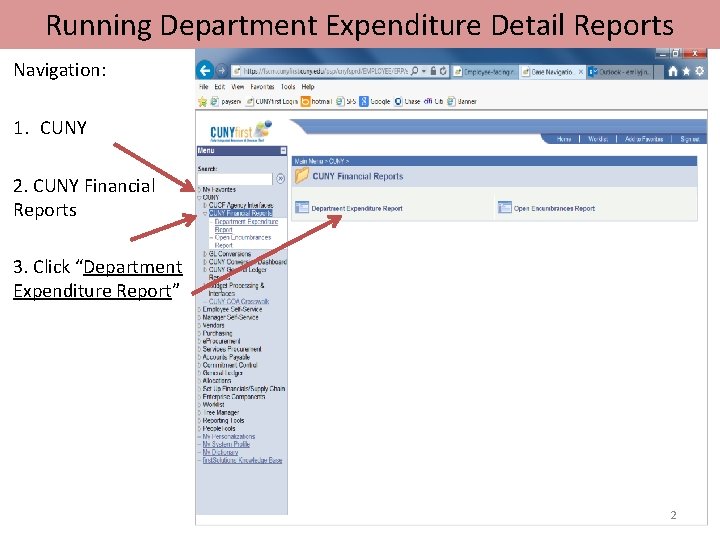Select Commitment Control in the menu tree

pos(230,365)
